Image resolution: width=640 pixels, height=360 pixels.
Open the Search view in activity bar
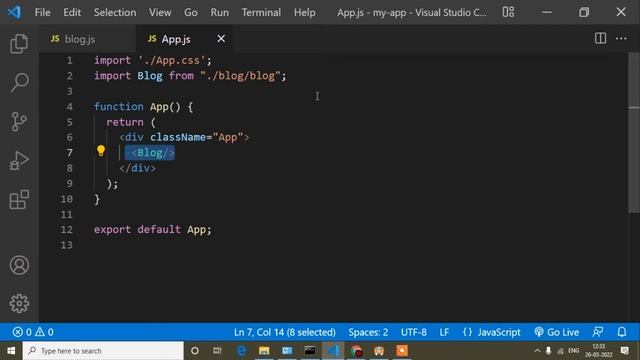19,82
